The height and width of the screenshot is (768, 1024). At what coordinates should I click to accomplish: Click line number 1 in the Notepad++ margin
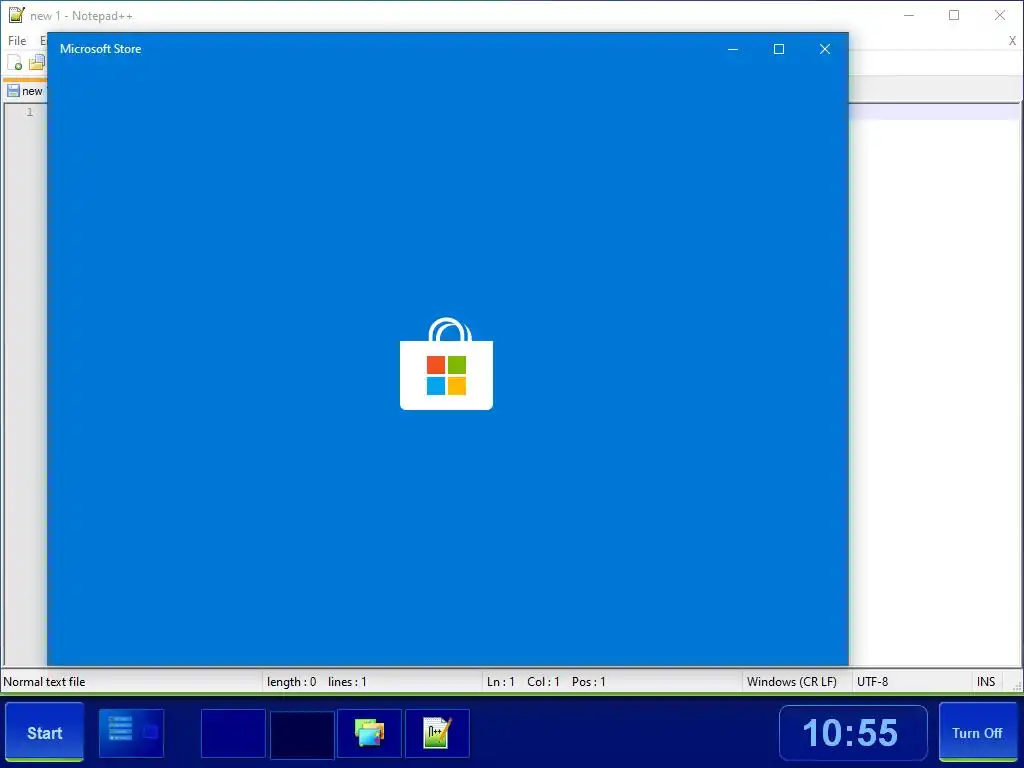pyautogui.click(x=29, y=112)
